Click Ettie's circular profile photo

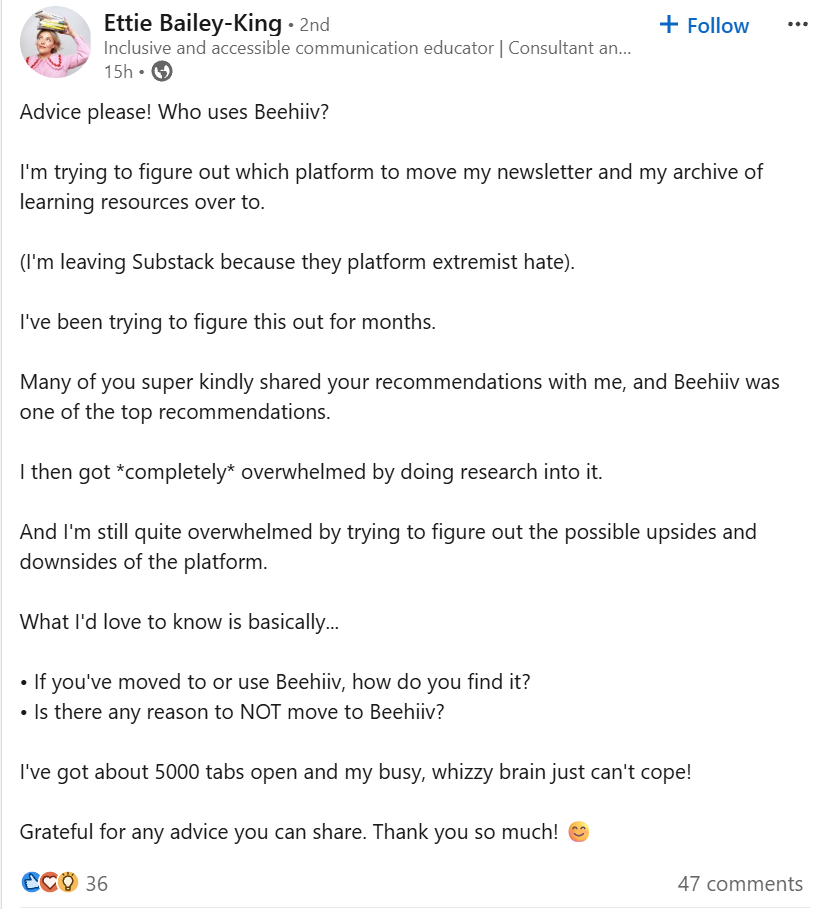click(56, 44)
